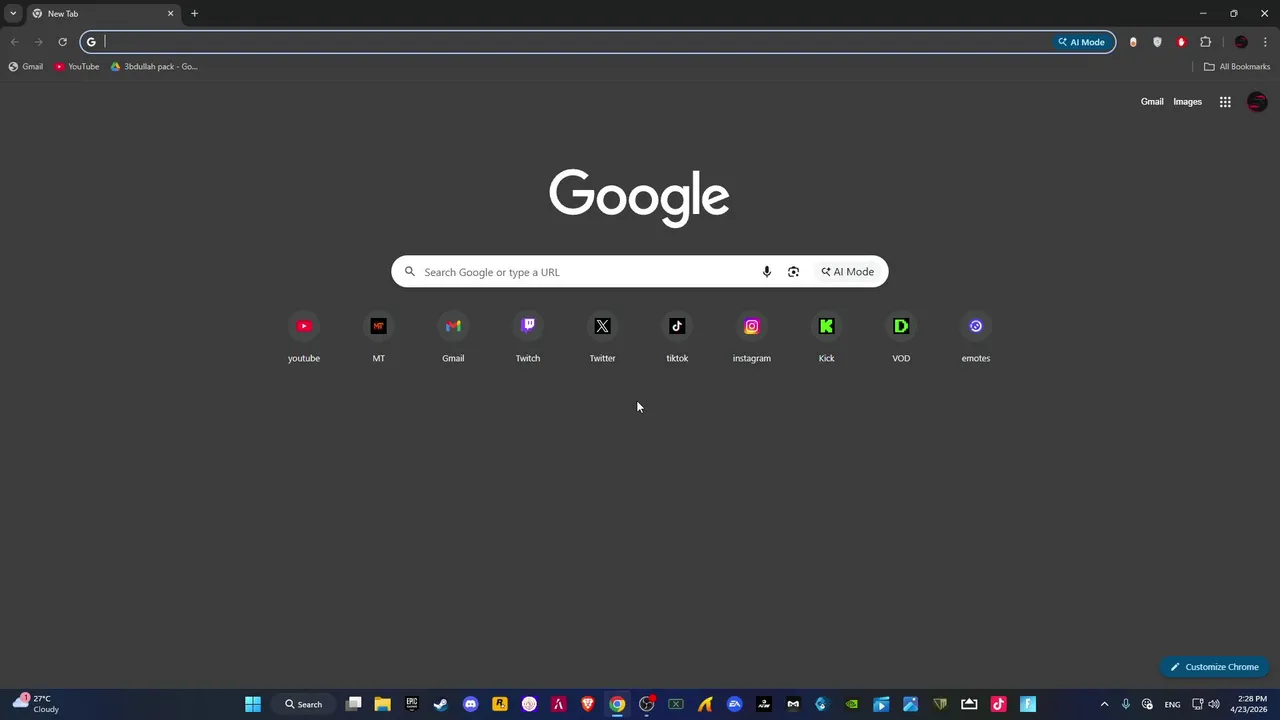Open the 3bdullah pack bookmark
The width and height of the screenshot is (1280, 720).
[x=154, y=67]
